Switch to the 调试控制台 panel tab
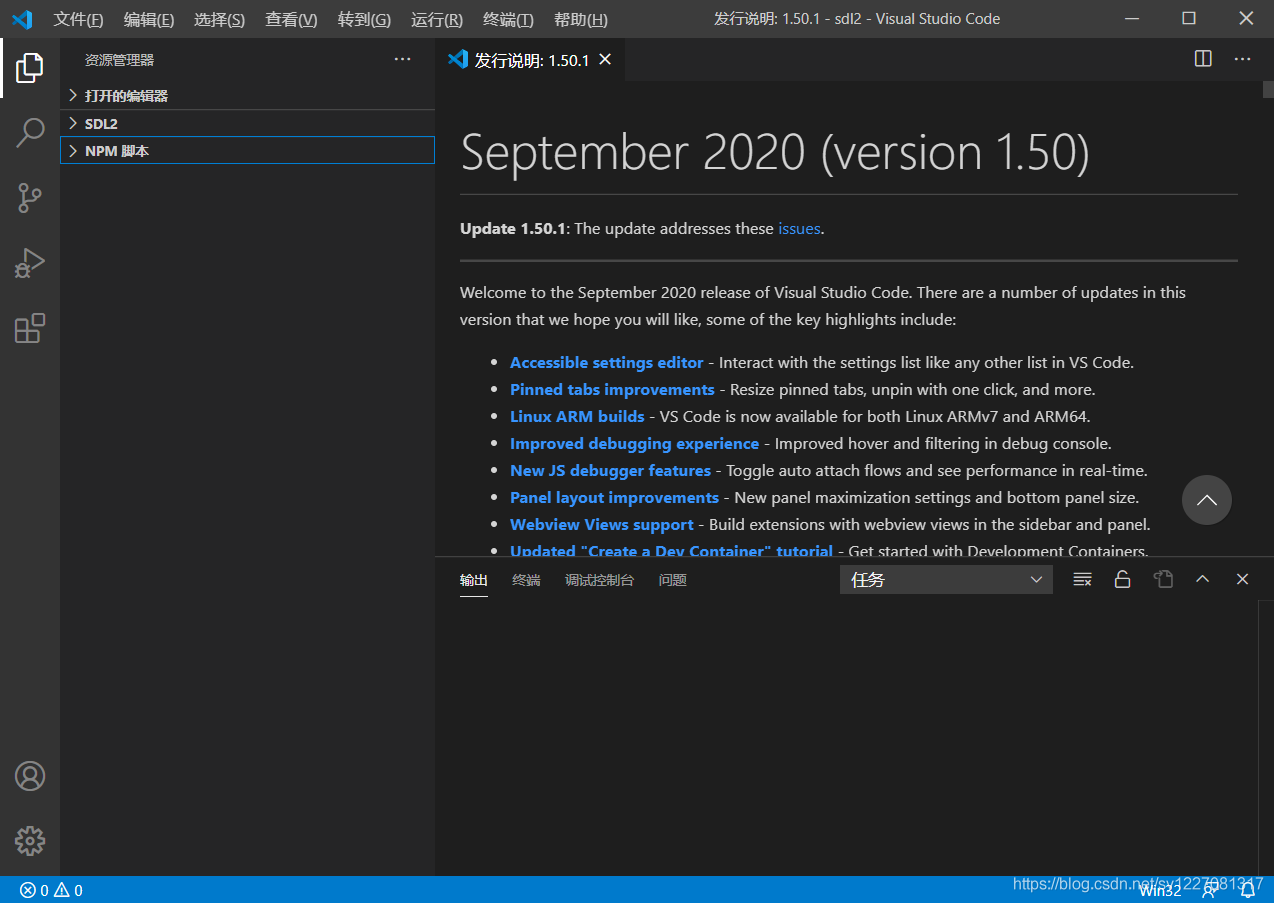 (599, 580)
